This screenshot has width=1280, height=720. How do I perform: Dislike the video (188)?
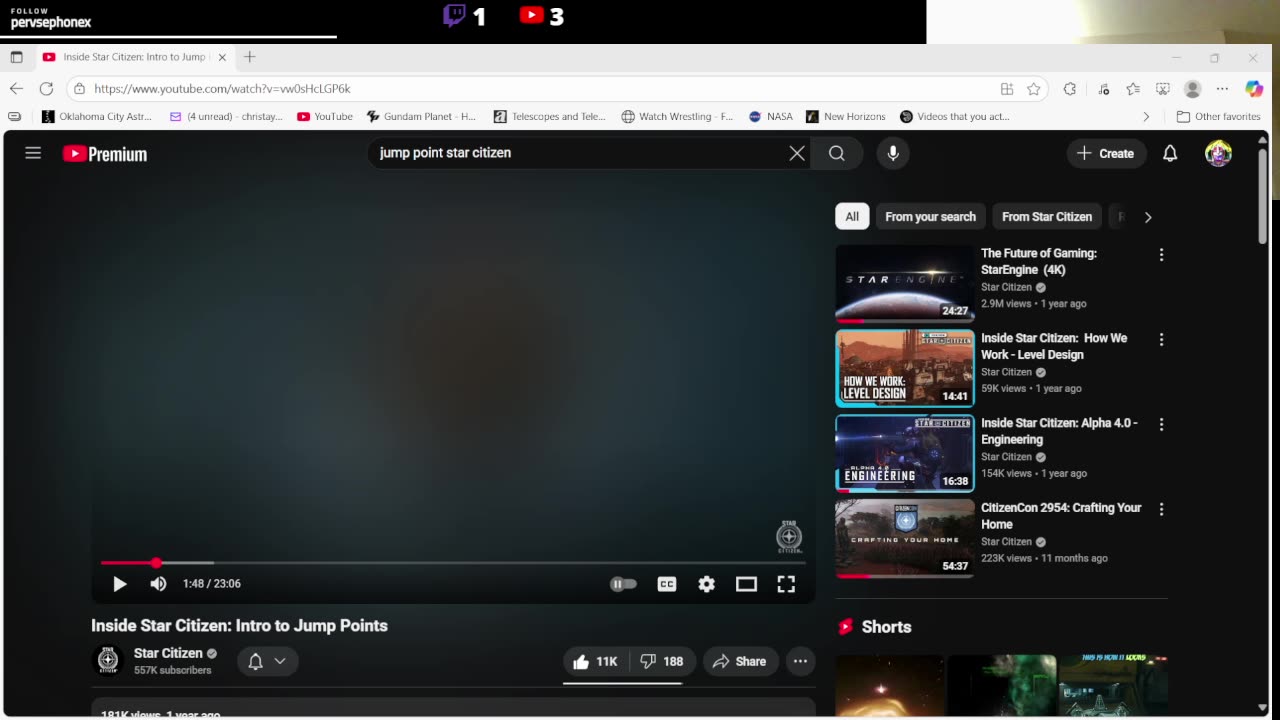[663, 661]
